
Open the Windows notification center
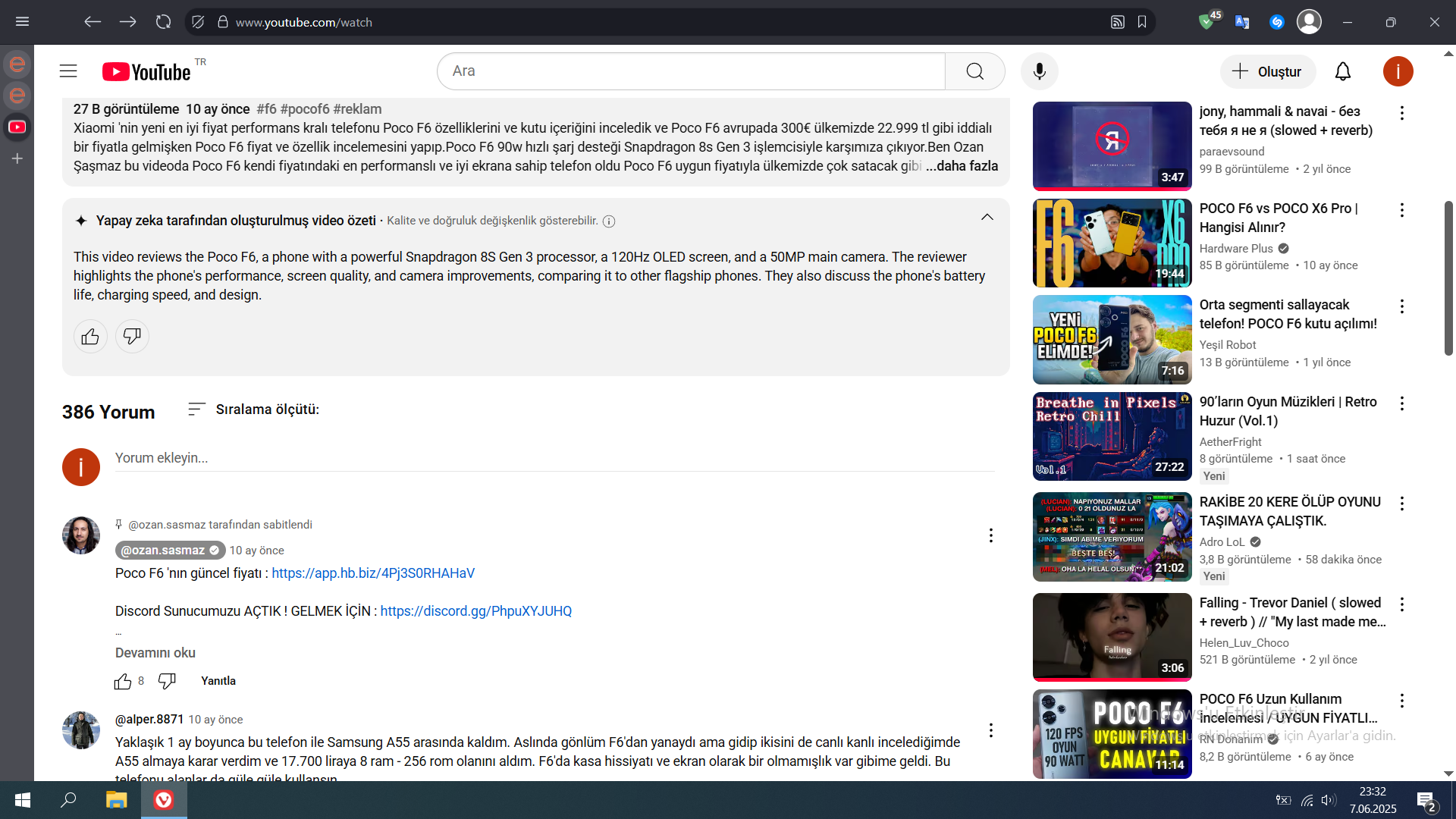point(1426,801)
